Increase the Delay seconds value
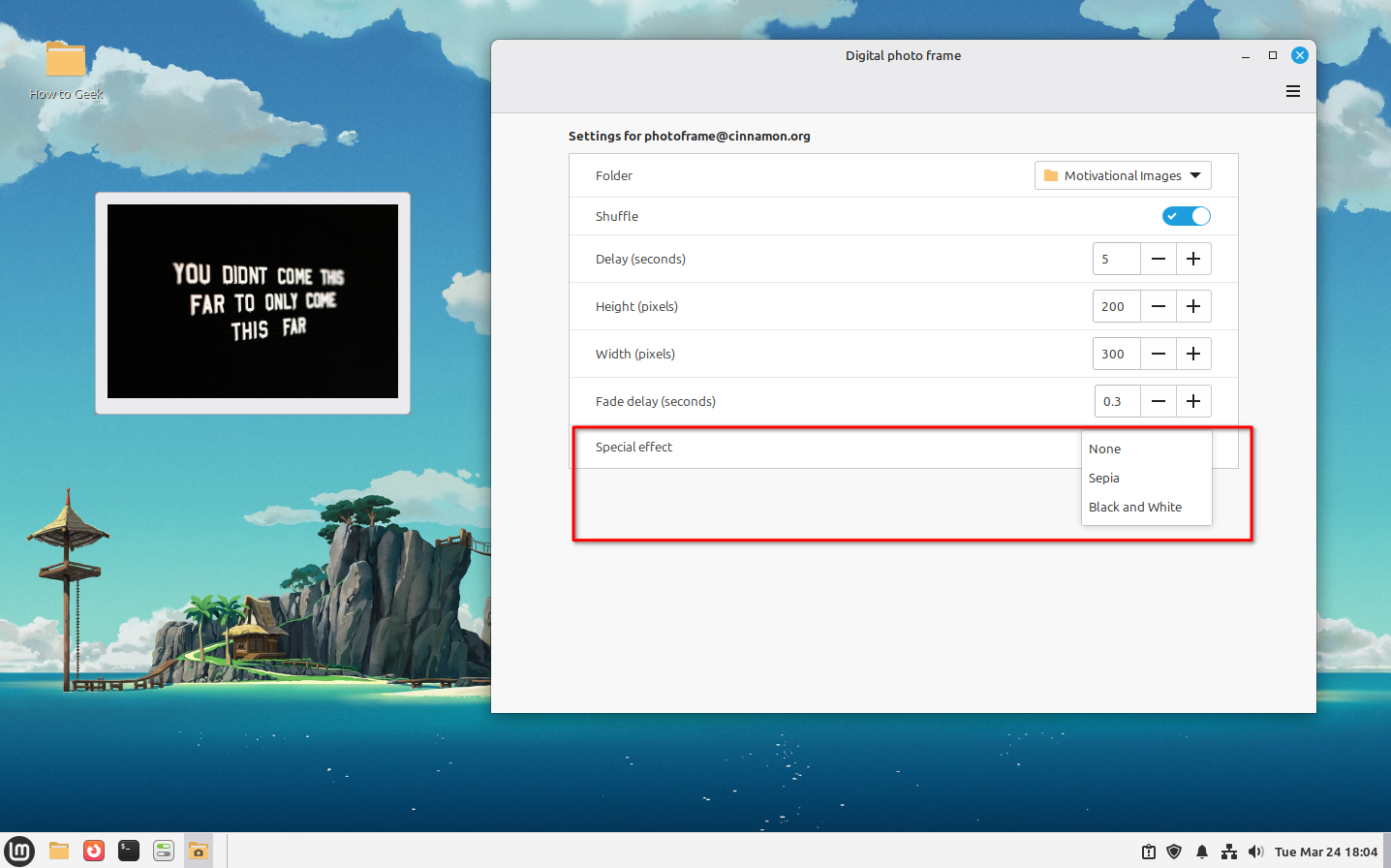Viewport: 1391px width, 868px height. (x=1193, y=259)
